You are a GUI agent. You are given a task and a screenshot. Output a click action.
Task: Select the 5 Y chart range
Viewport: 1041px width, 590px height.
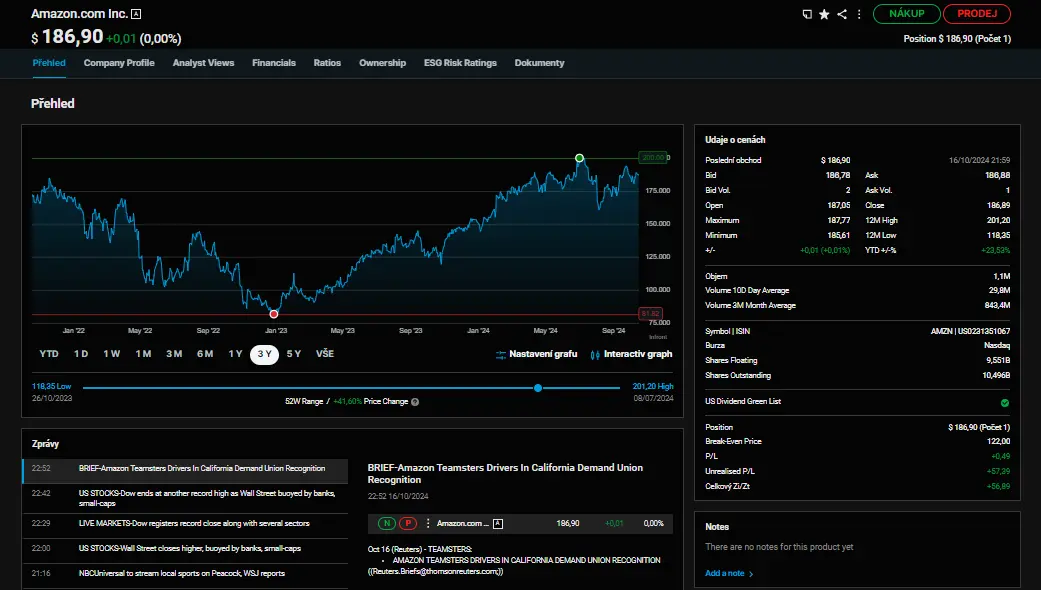[x=293, y=354]
